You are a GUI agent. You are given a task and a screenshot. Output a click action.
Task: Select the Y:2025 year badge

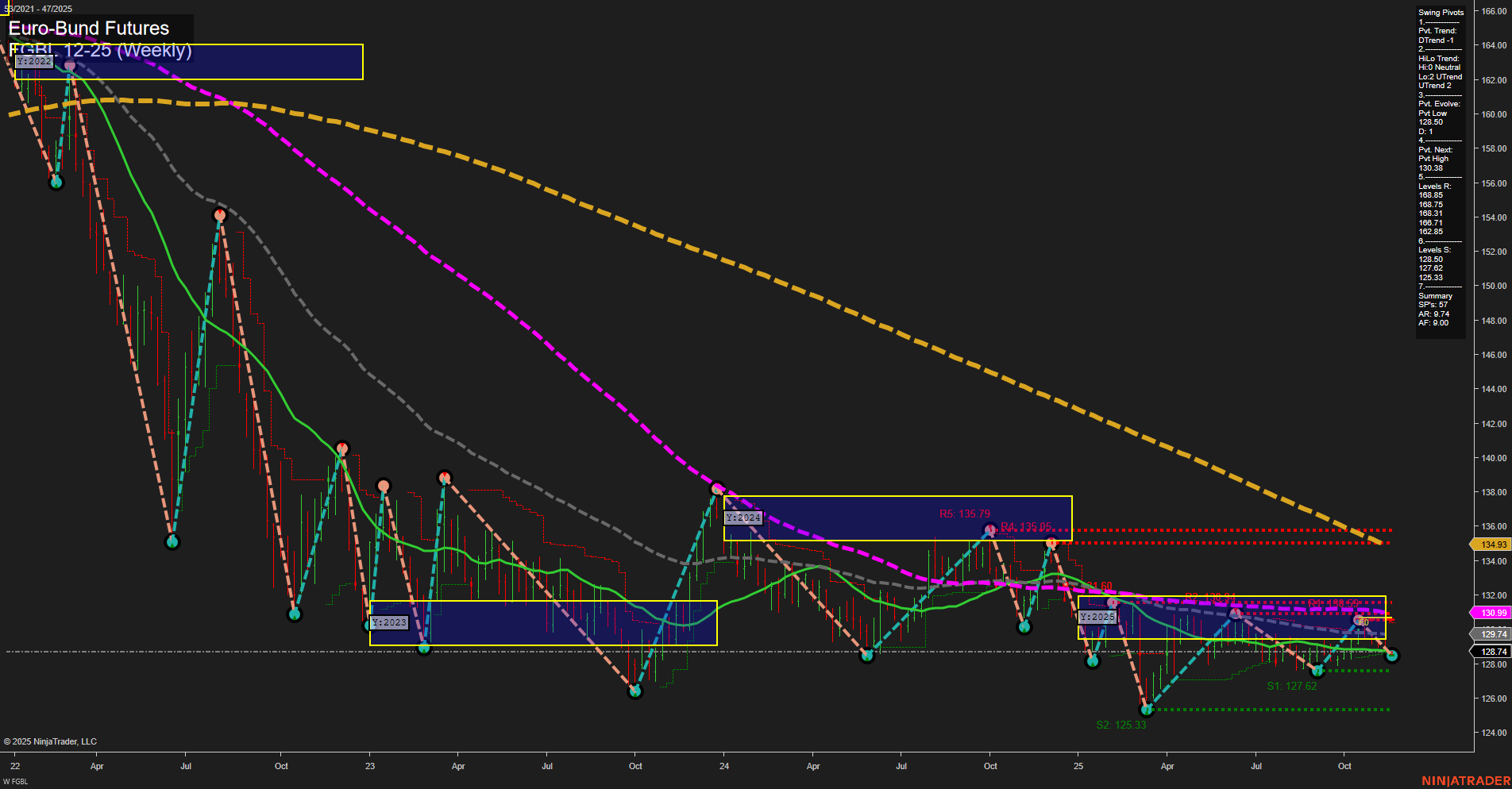coord(1096,616)
